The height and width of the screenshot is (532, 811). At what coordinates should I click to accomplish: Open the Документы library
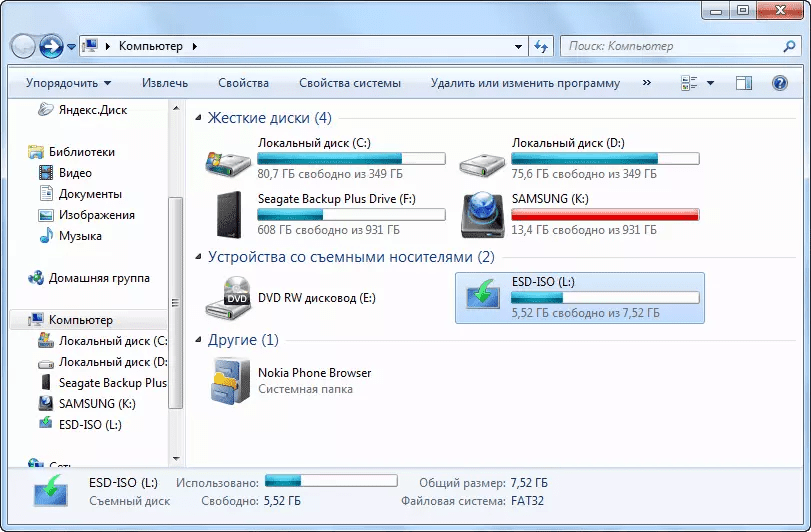pyautogui.click(x=80, y=194)
